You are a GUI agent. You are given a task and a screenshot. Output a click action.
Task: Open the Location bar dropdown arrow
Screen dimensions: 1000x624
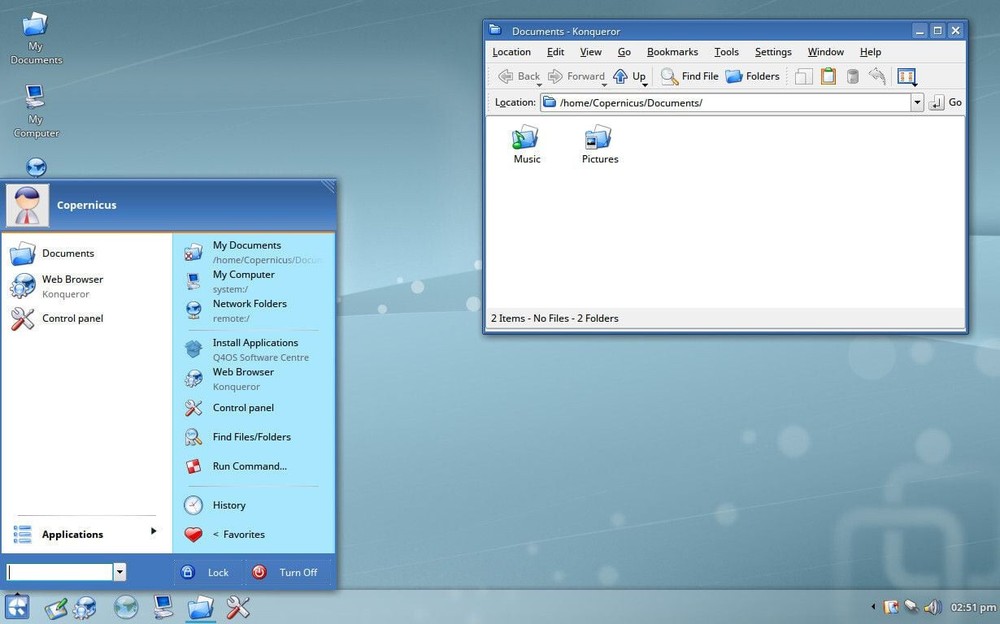pos(917,102)
